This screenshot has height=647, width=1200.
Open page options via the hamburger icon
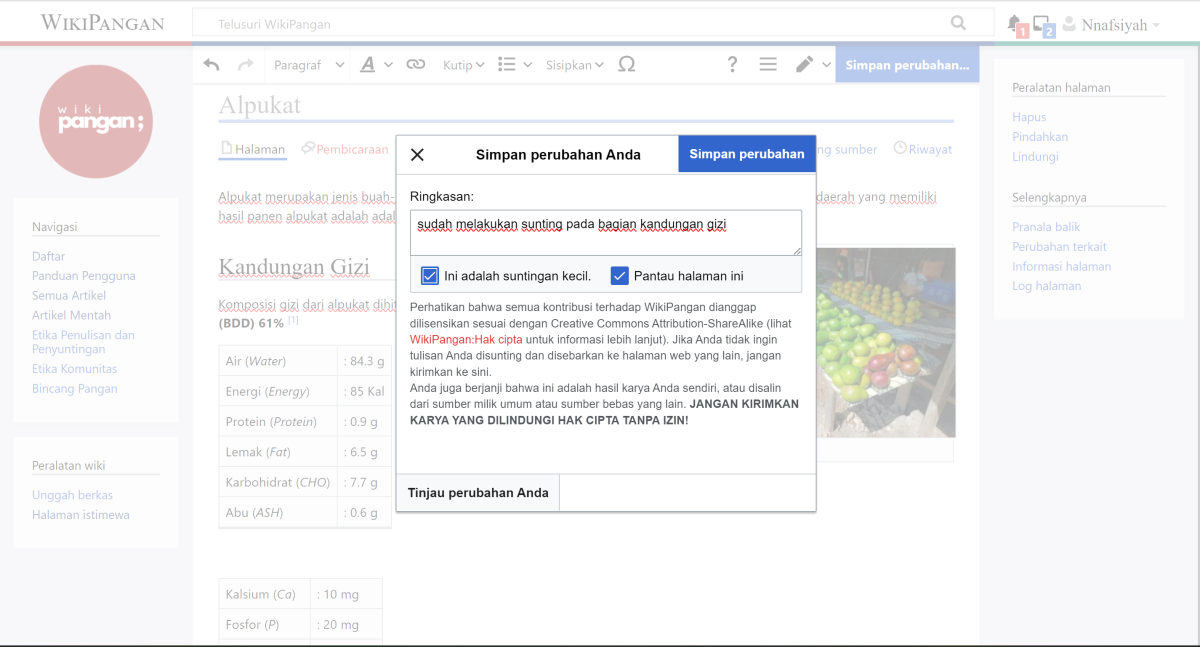(x=768, y=63)
